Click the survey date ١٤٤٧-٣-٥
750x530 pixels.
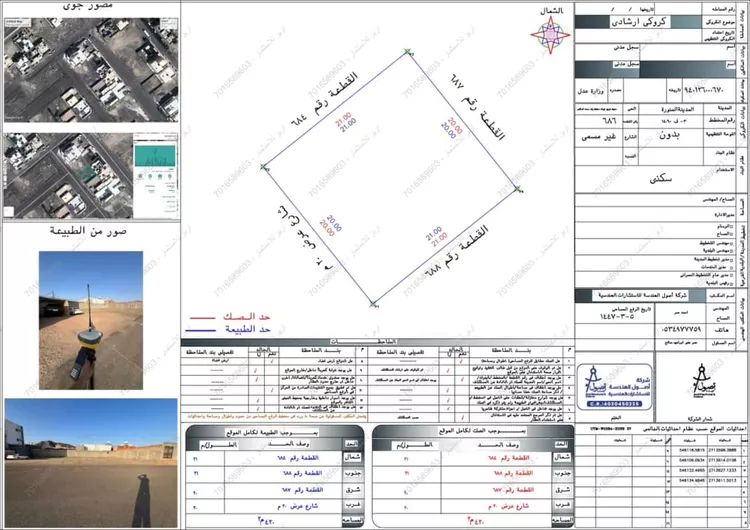pyautogui.click(x=617, y=317)
